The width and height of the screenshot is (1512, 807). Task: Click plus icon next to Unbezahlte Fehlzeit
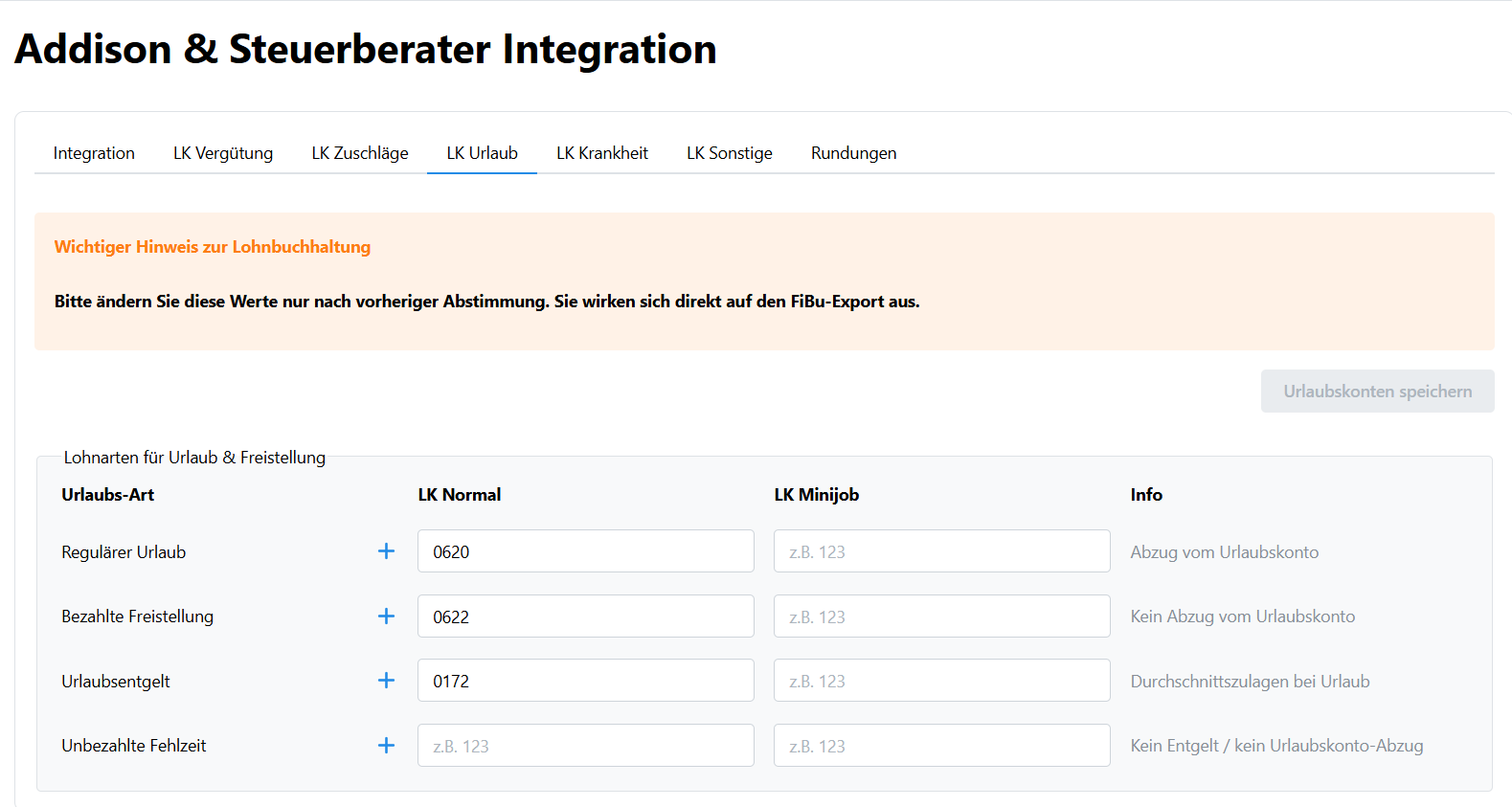(386, 746)
